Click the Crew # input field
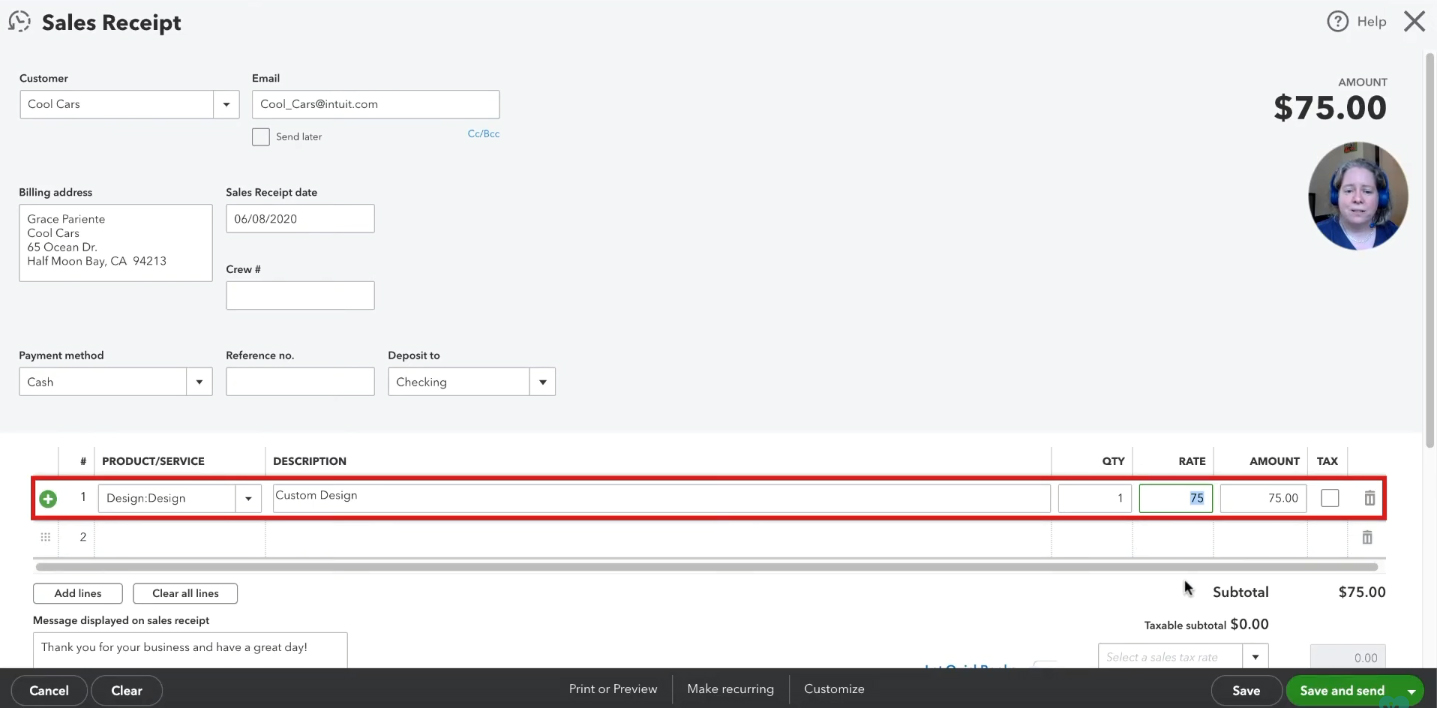Viewport: 1437px width, 708px height. click(x=300, y=295)
